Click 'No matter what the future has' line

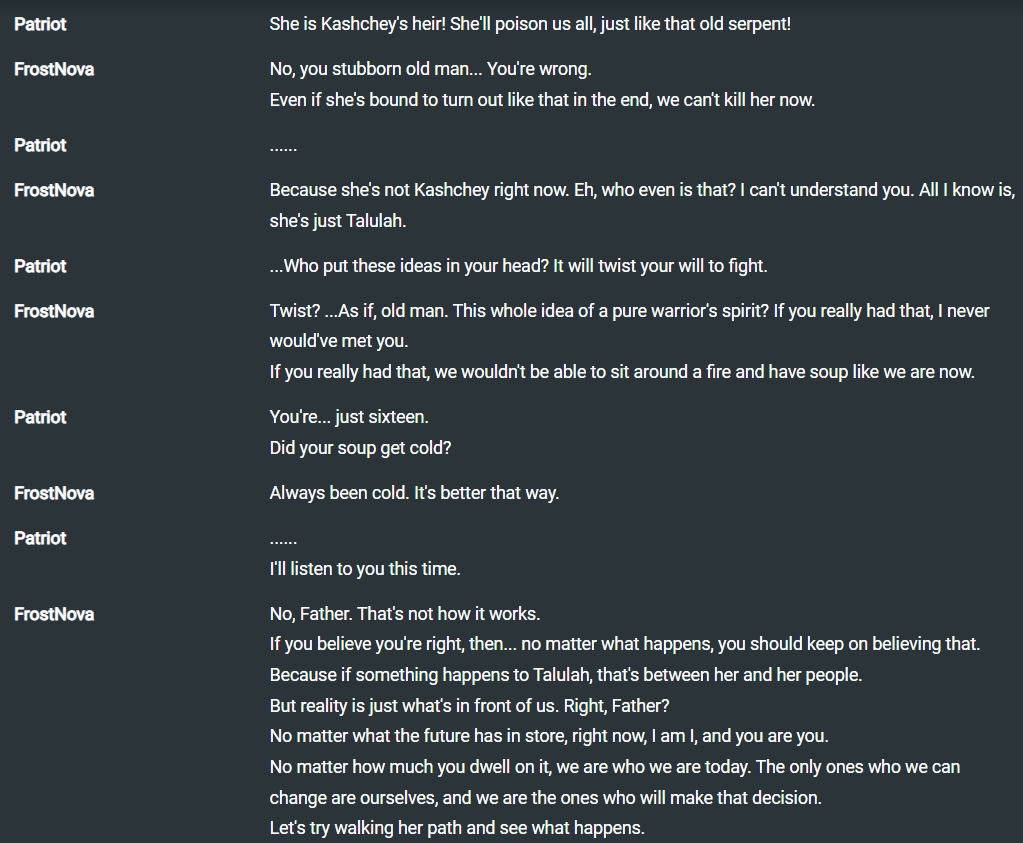tap(549, 736)
